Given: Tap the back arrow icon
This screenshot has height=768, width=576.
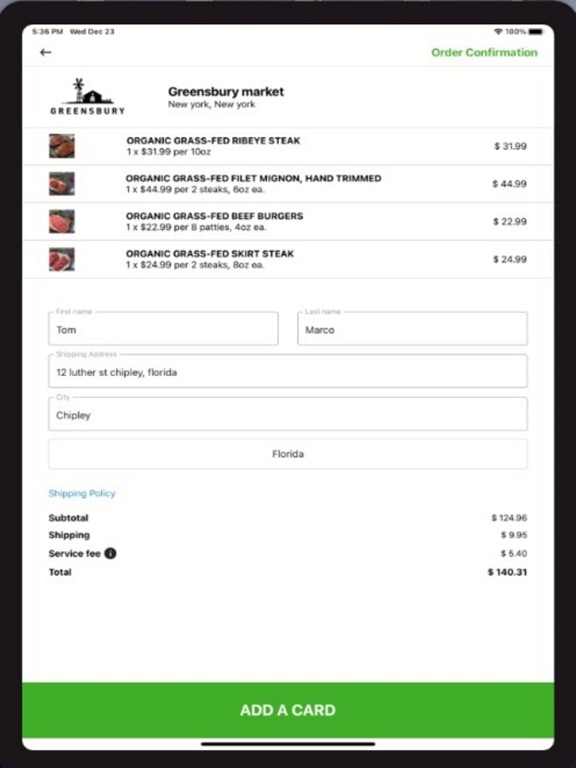Looking at the screenshot, I should tap(46, 52).
